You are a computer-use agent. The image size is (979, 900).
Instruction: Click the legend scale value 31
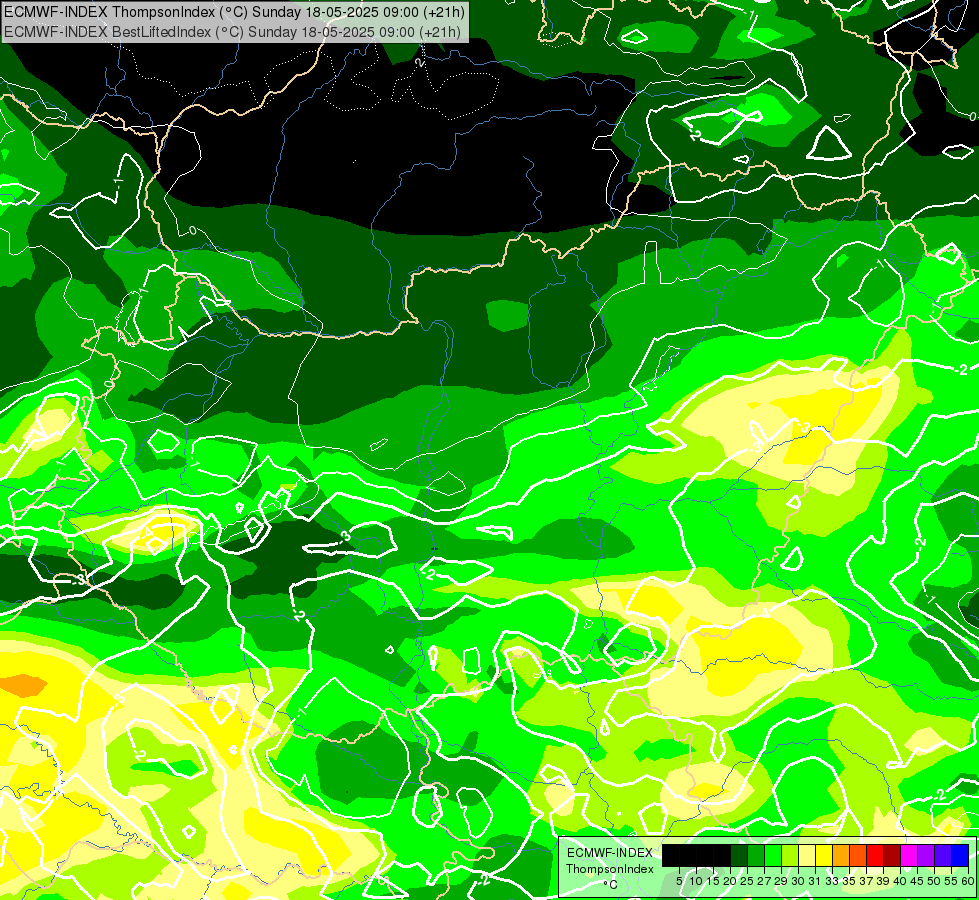click(815, 881)
